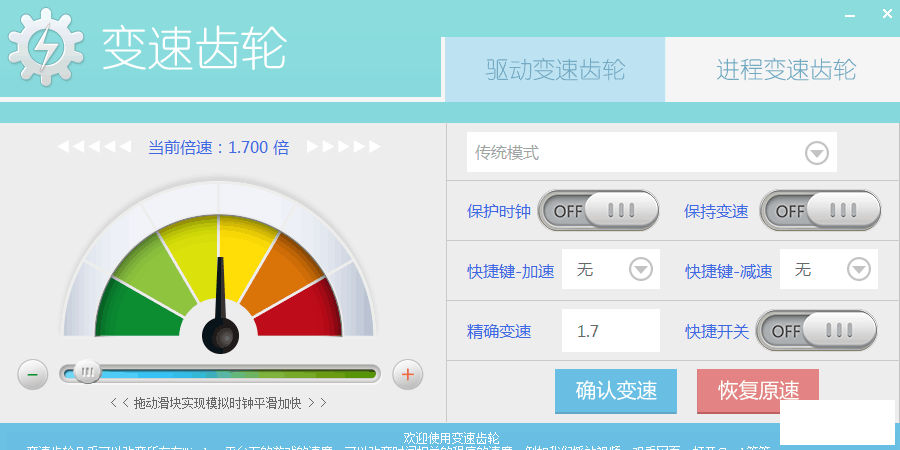The width and height of the screenshot is (900, 450).
Task: Click the 快捷开关 label
Action: [717, 331]
